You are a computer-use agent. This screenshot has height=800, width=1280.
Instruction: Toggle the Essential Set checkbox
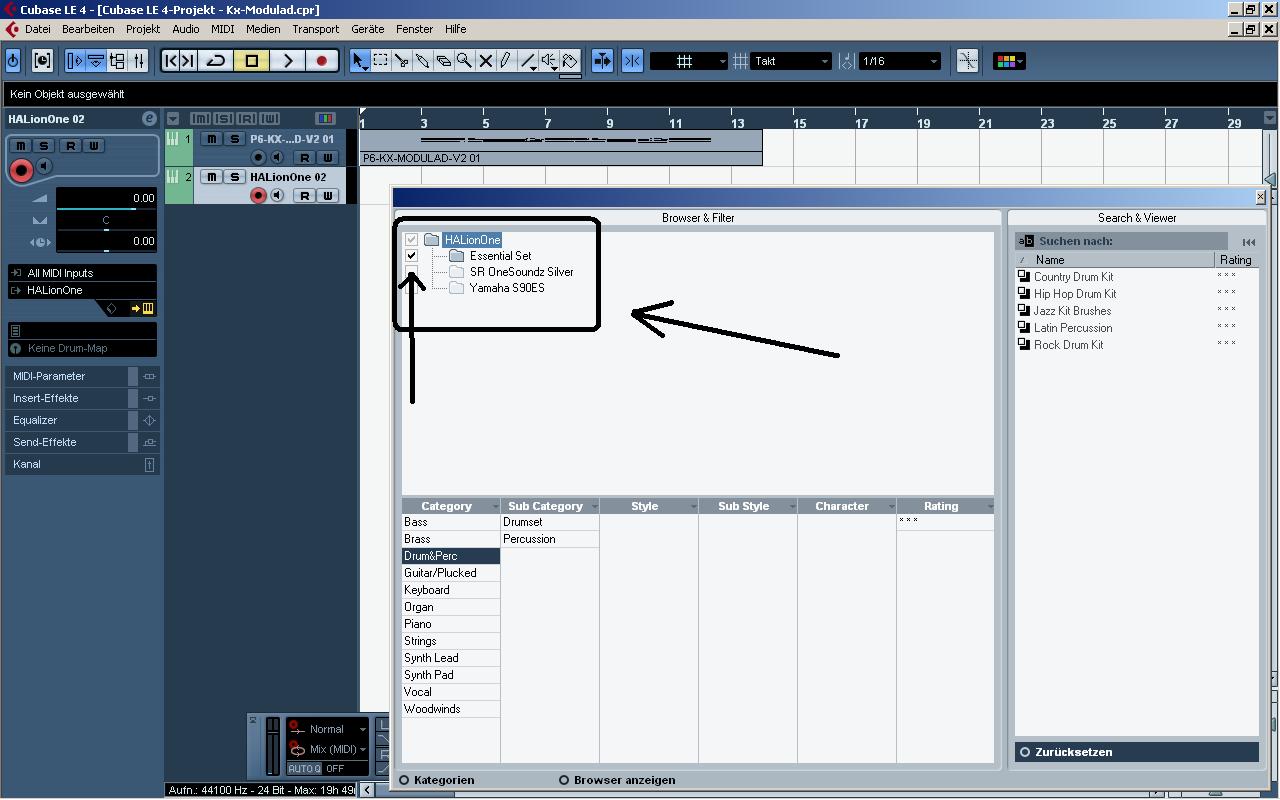(411, 256)
